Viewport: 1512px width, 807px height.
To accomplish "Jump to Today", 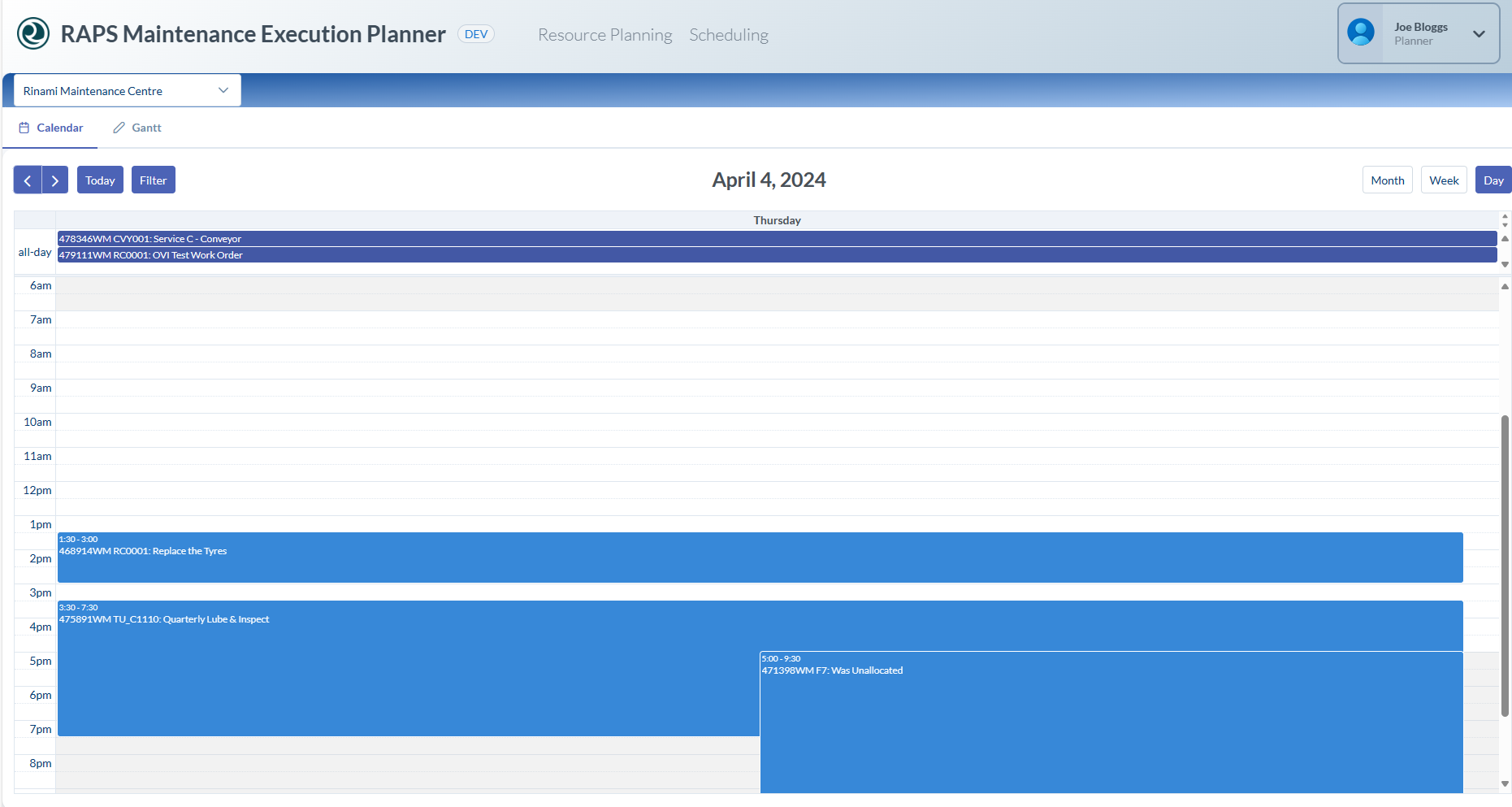I will tap(100, 180).
